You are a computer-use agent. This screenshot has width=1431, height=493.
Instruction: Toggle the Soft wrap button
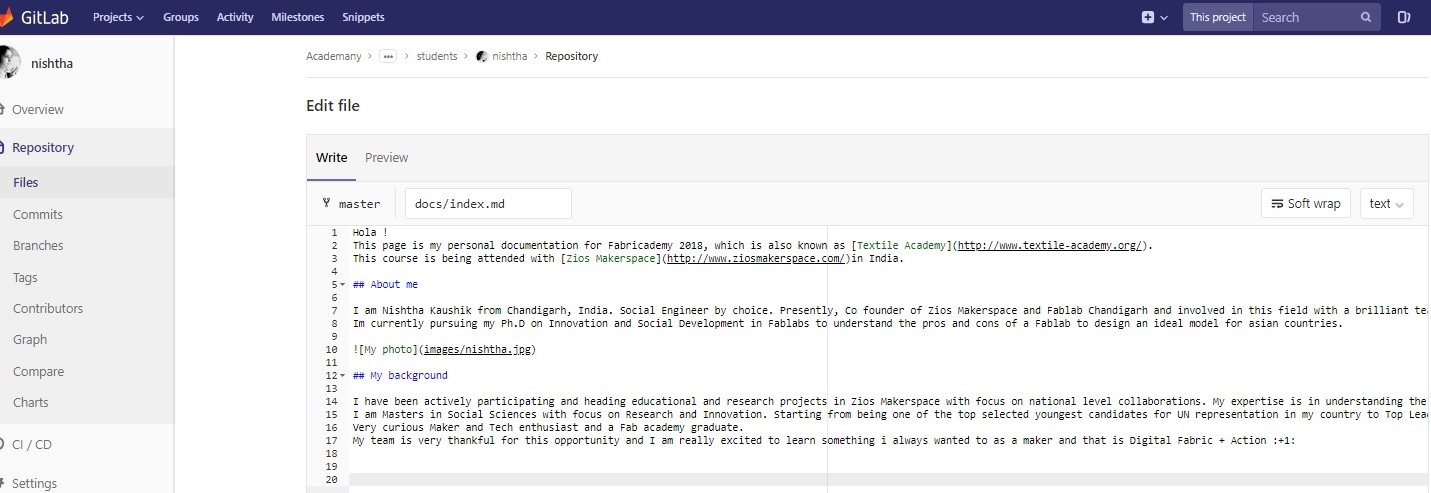click(x=1306, y=203)
